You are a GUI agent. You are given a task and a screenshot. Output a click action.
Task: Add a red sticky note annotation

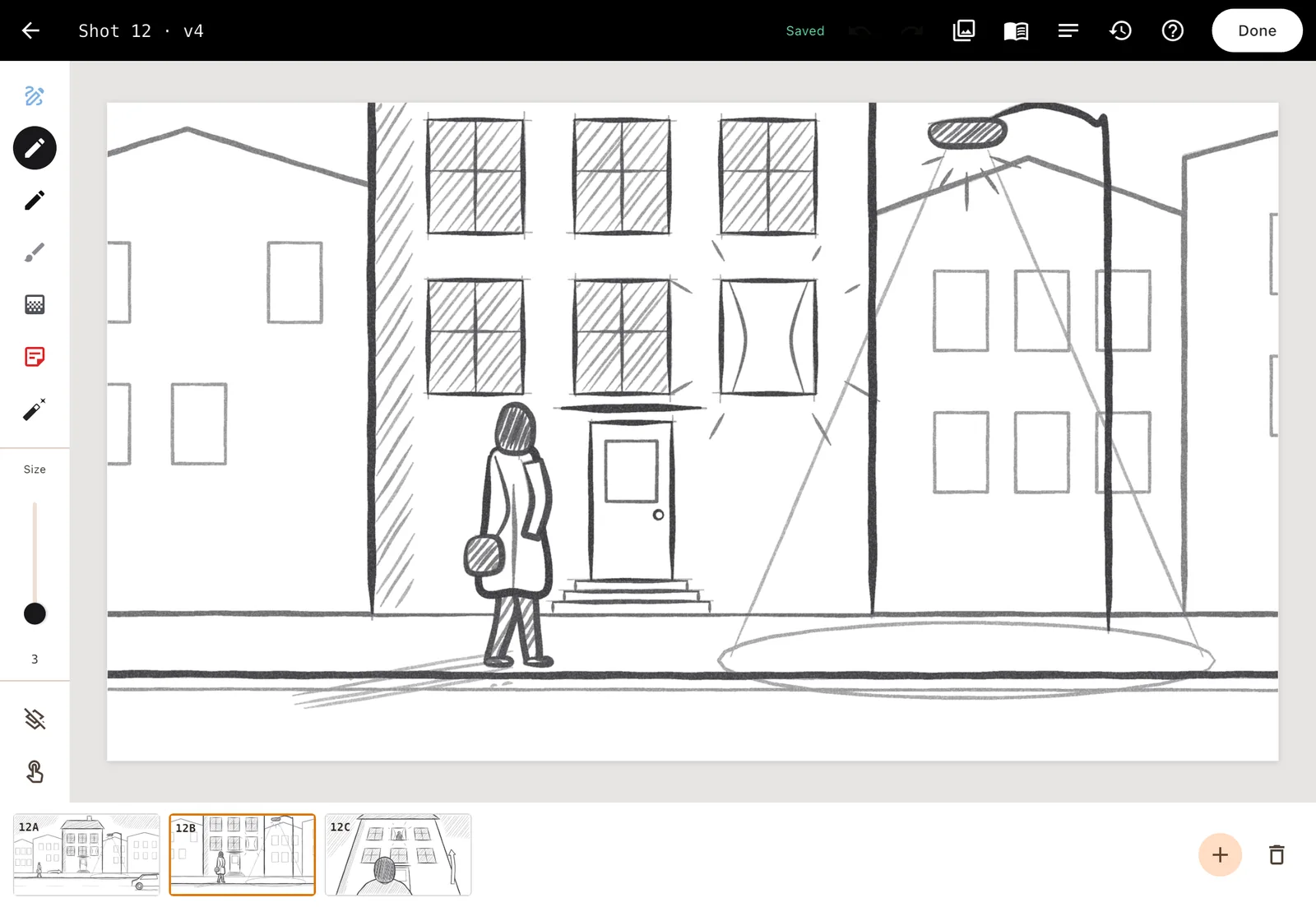point(35,357)
